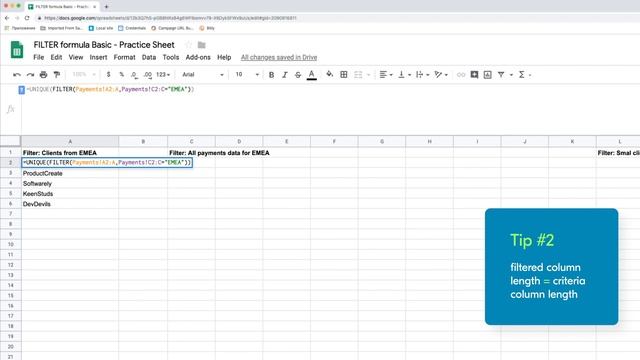This screenshot has height=360, width=640.
Task: Star the document with the star icon
Action: pos(189,45)
